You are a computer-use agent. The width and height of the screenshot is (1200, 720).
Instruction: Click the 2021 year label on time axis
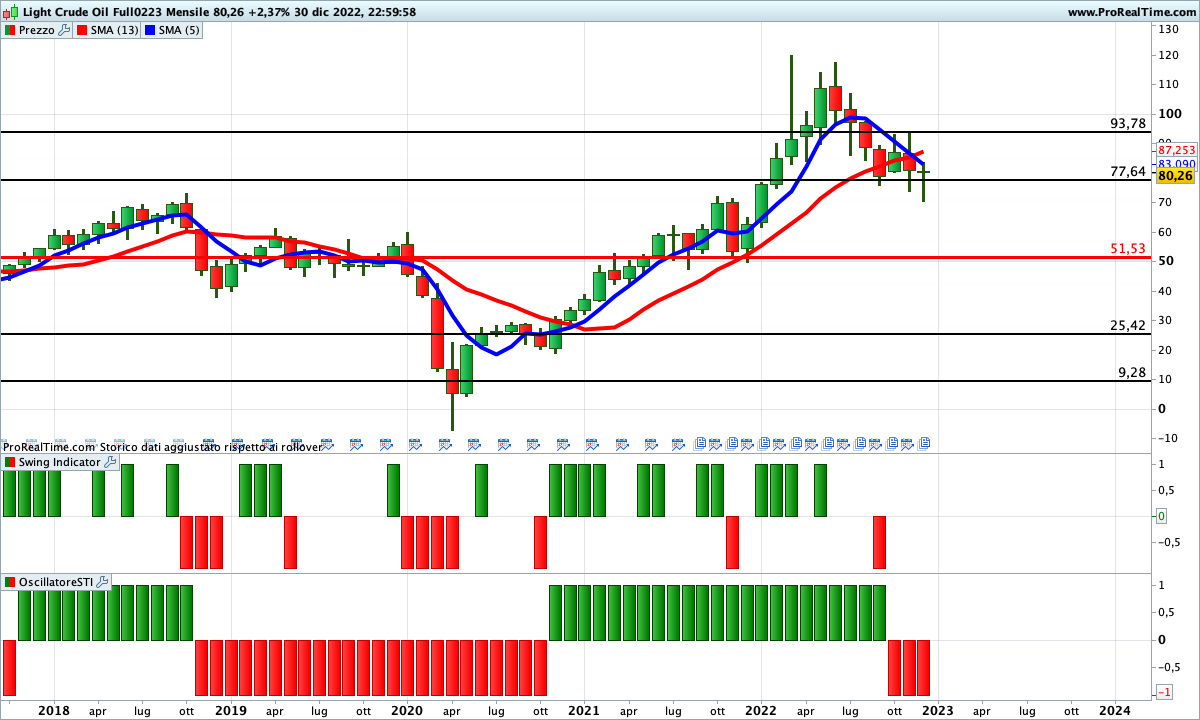[583, 710]
